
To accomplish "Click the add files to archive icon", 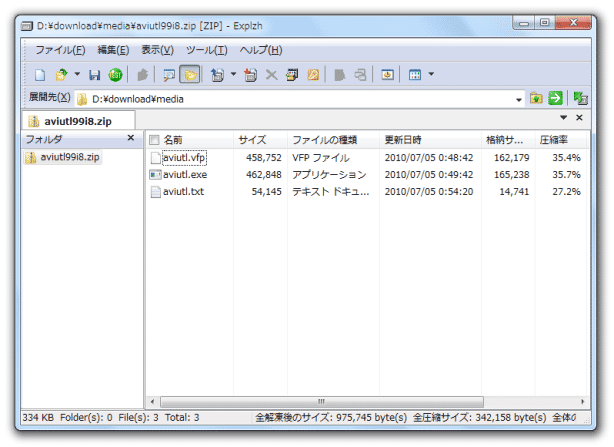I will pos(250,74).
